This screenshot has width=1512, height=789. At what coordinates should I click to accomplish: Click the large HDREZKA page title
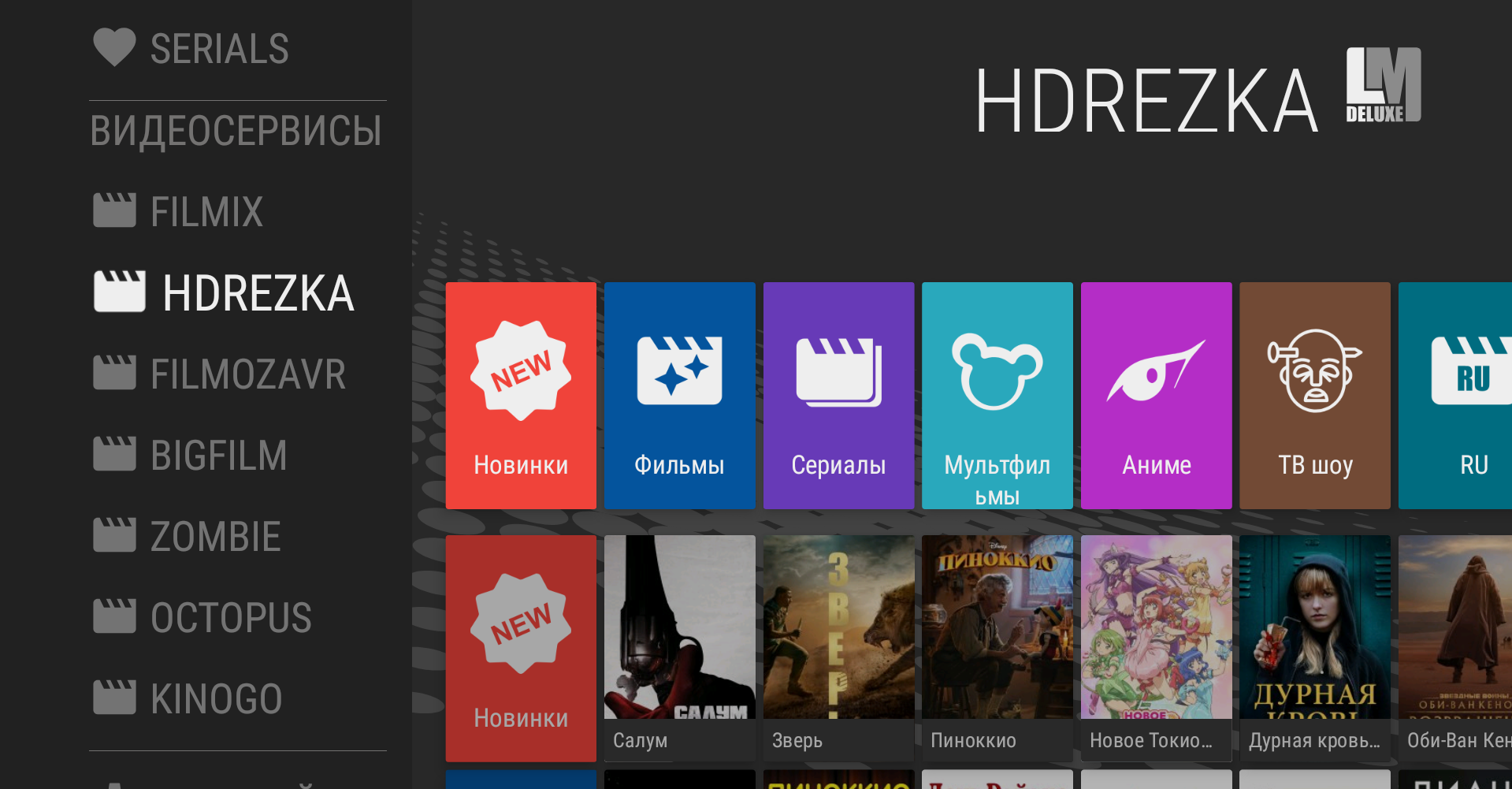pyautogui.click(x=1146, y=102)
